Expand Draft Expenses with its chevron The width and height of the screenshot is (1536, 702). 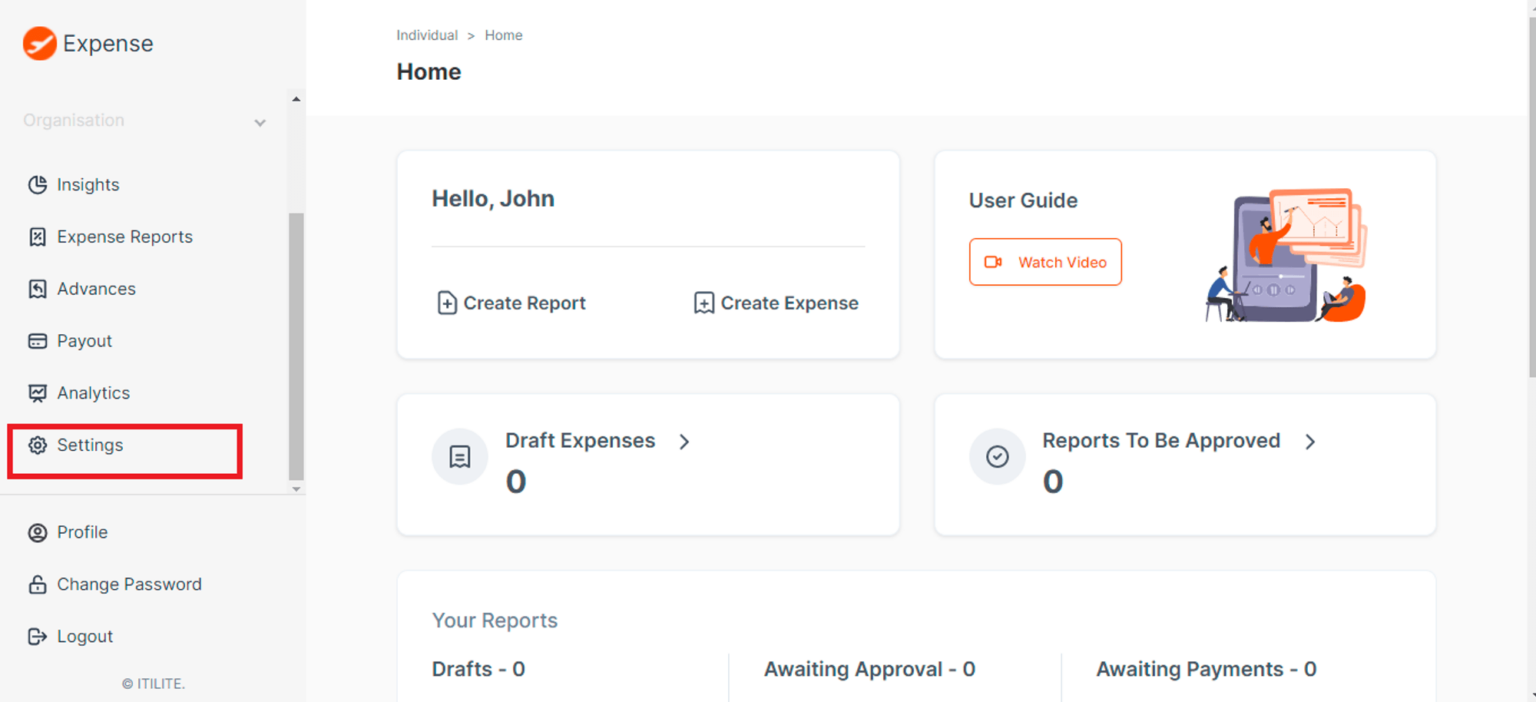coord(684,441)
